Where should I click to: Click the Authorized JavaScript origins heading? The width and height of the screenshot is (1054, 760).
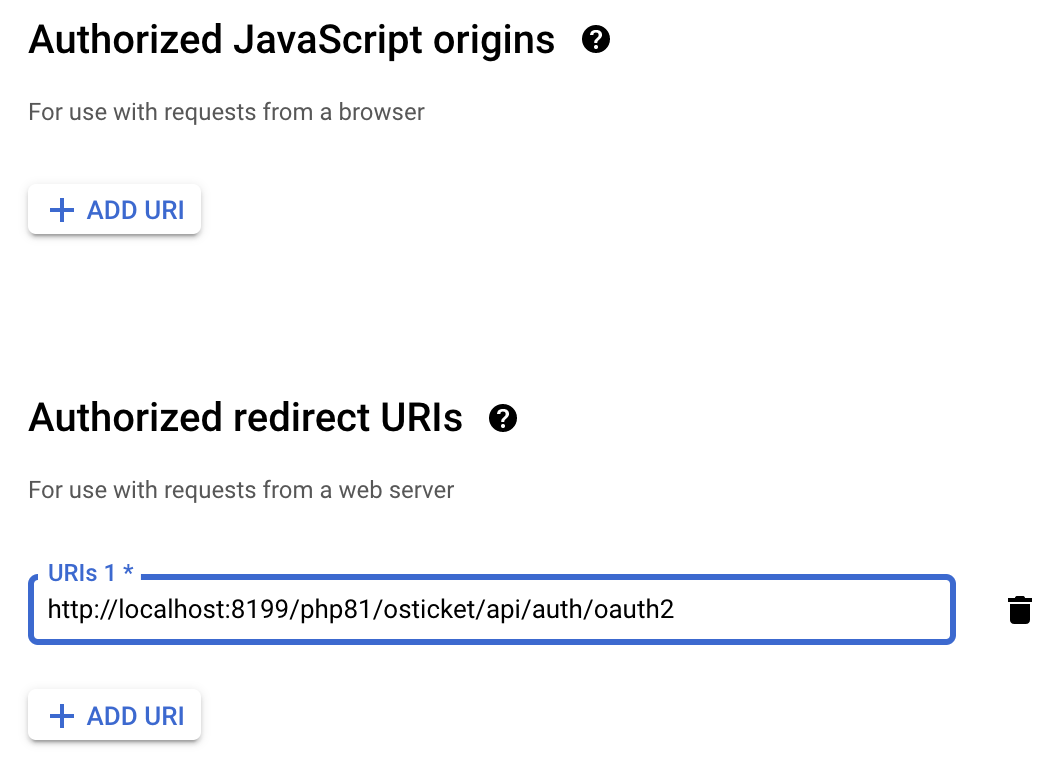[x=292, y=40]
